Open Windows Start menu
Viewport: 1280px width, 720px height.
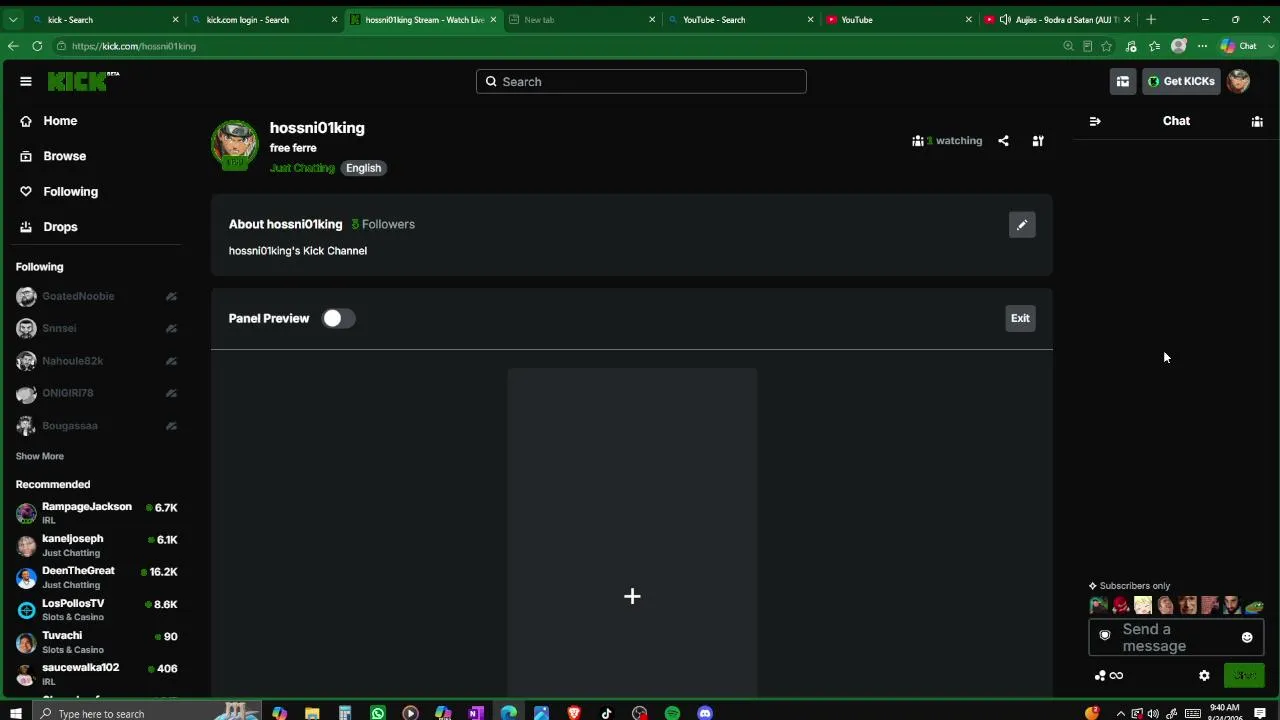pyautogui.click(x=16, y=713)
